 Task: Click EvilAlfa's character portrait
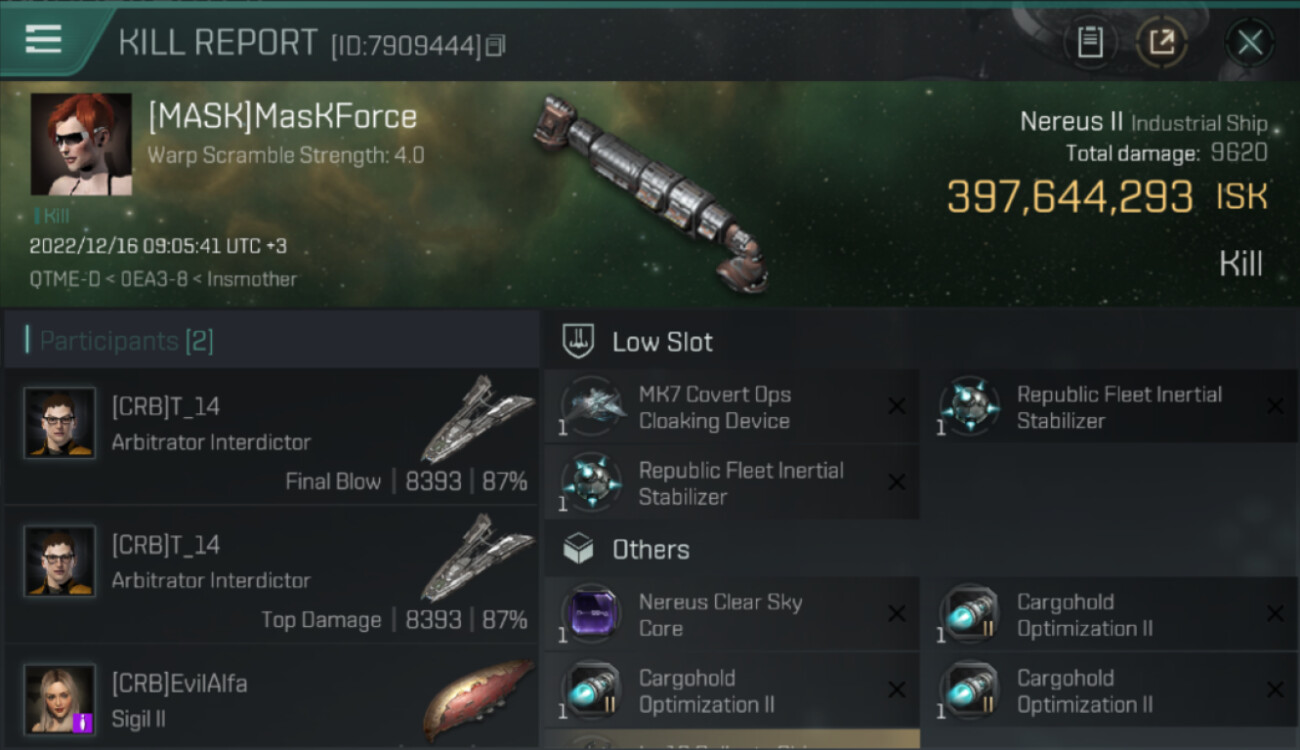[60, 699]
